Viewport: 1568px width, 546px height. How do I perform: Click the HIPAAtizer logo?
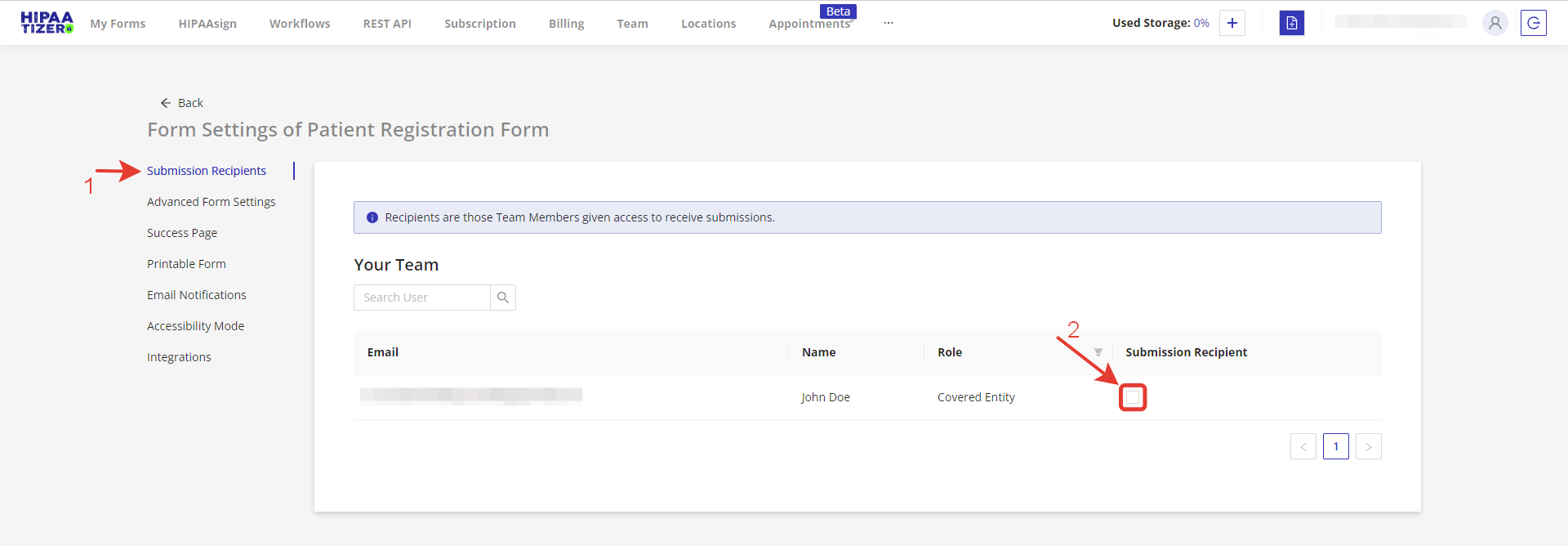[x=47, y=23]
